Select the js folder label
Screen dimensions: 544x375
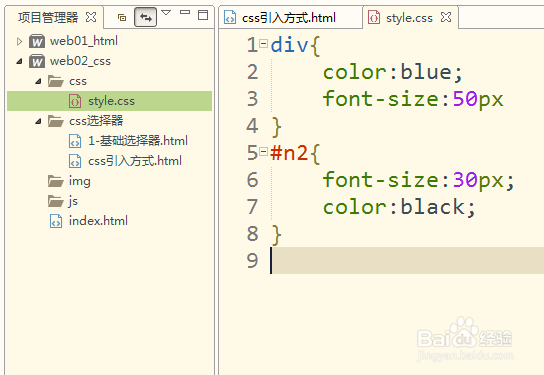click(x=73, y=201)
